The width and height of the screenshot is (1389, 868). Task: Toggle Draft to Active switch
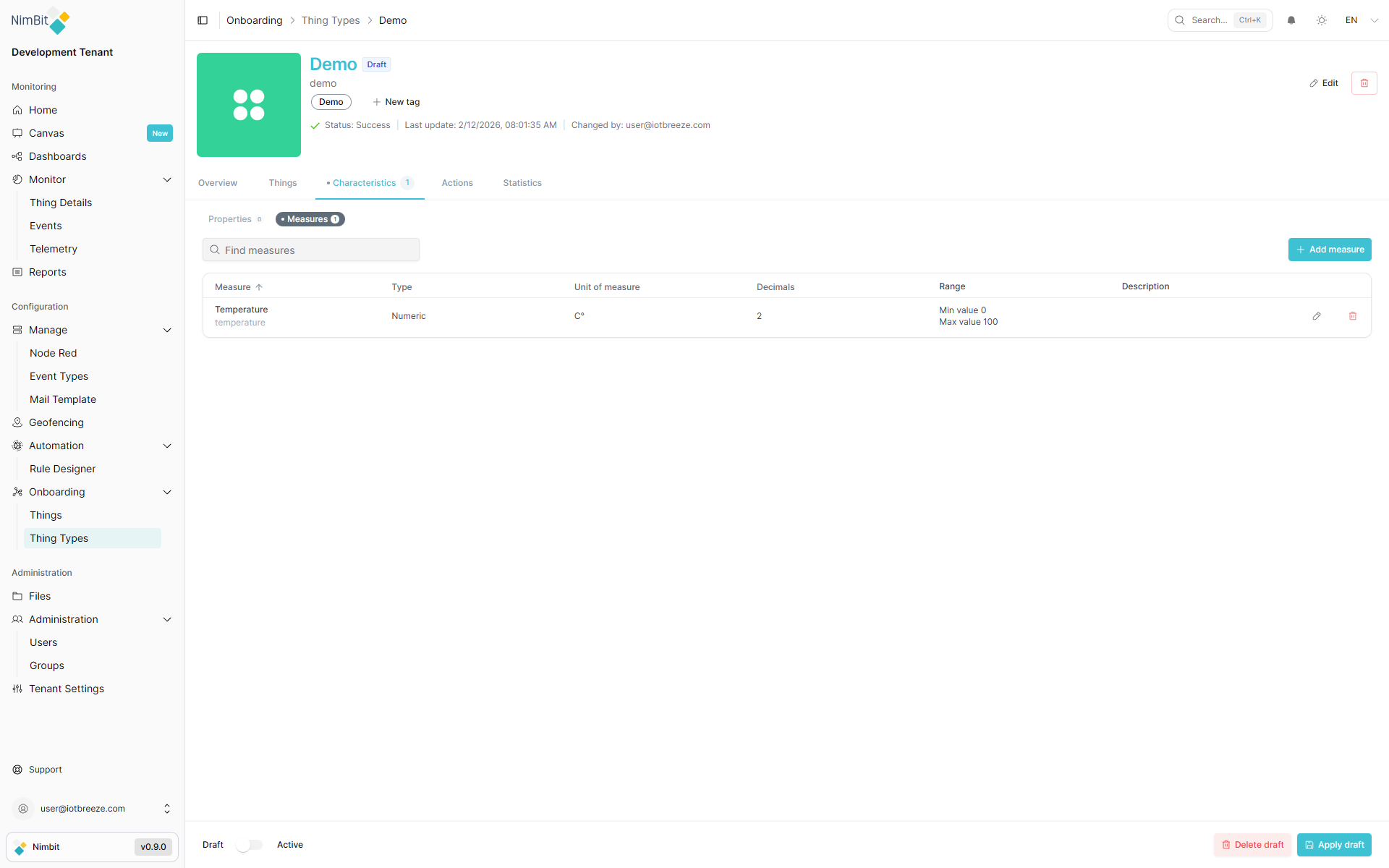250,845
